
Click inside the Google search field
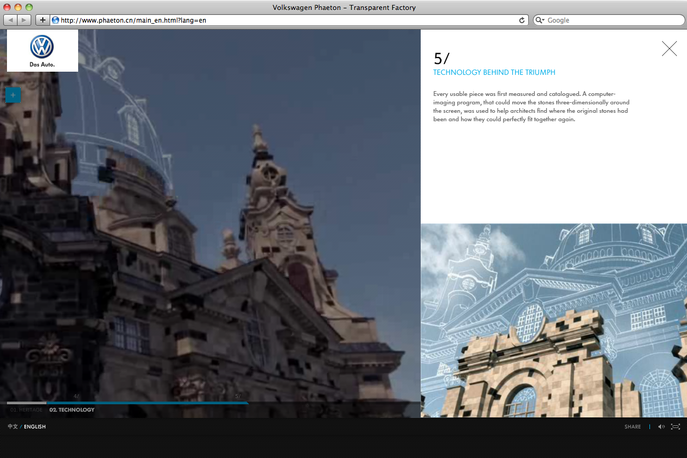tap(610, 20)
